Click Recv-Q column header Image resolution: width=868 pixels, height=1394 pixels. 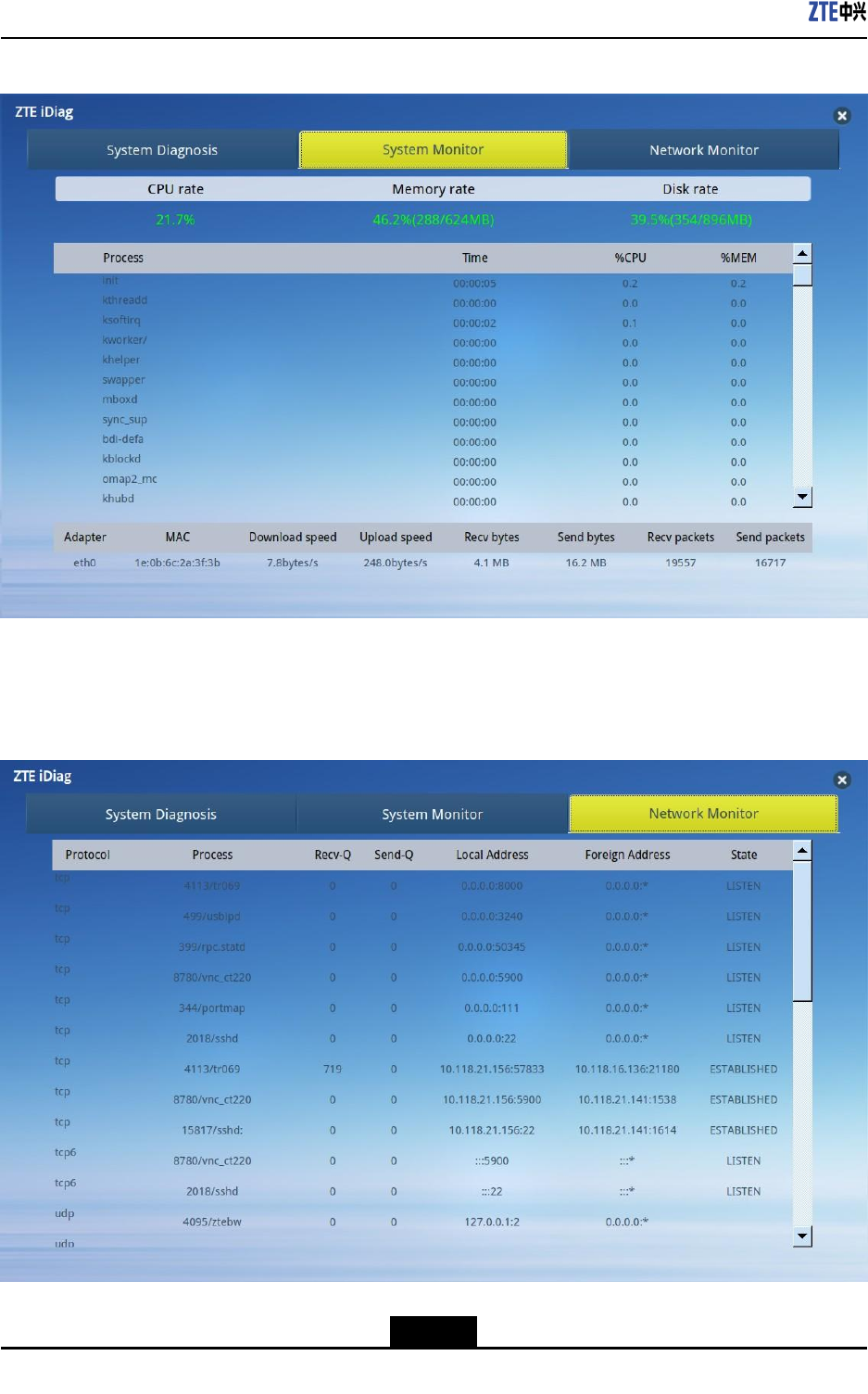(333, 855)
